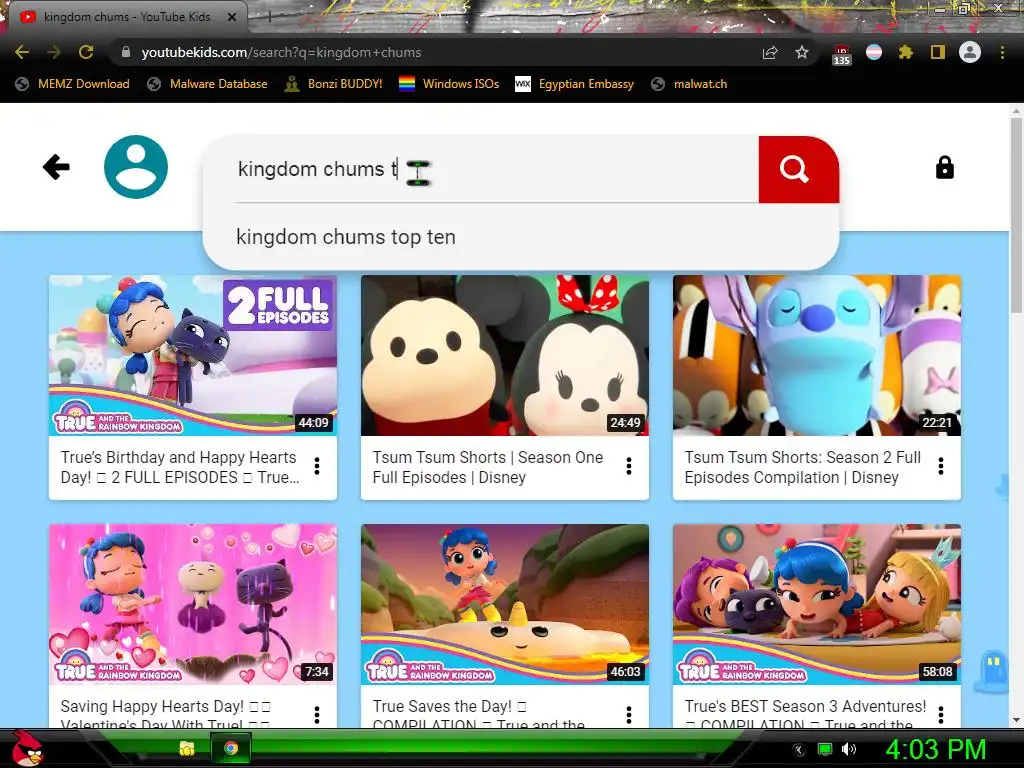This screenshot has width=1024, height=768.
Task: Open the teal profile avatar
Action: pyautogui.click(x=136, y=167)
